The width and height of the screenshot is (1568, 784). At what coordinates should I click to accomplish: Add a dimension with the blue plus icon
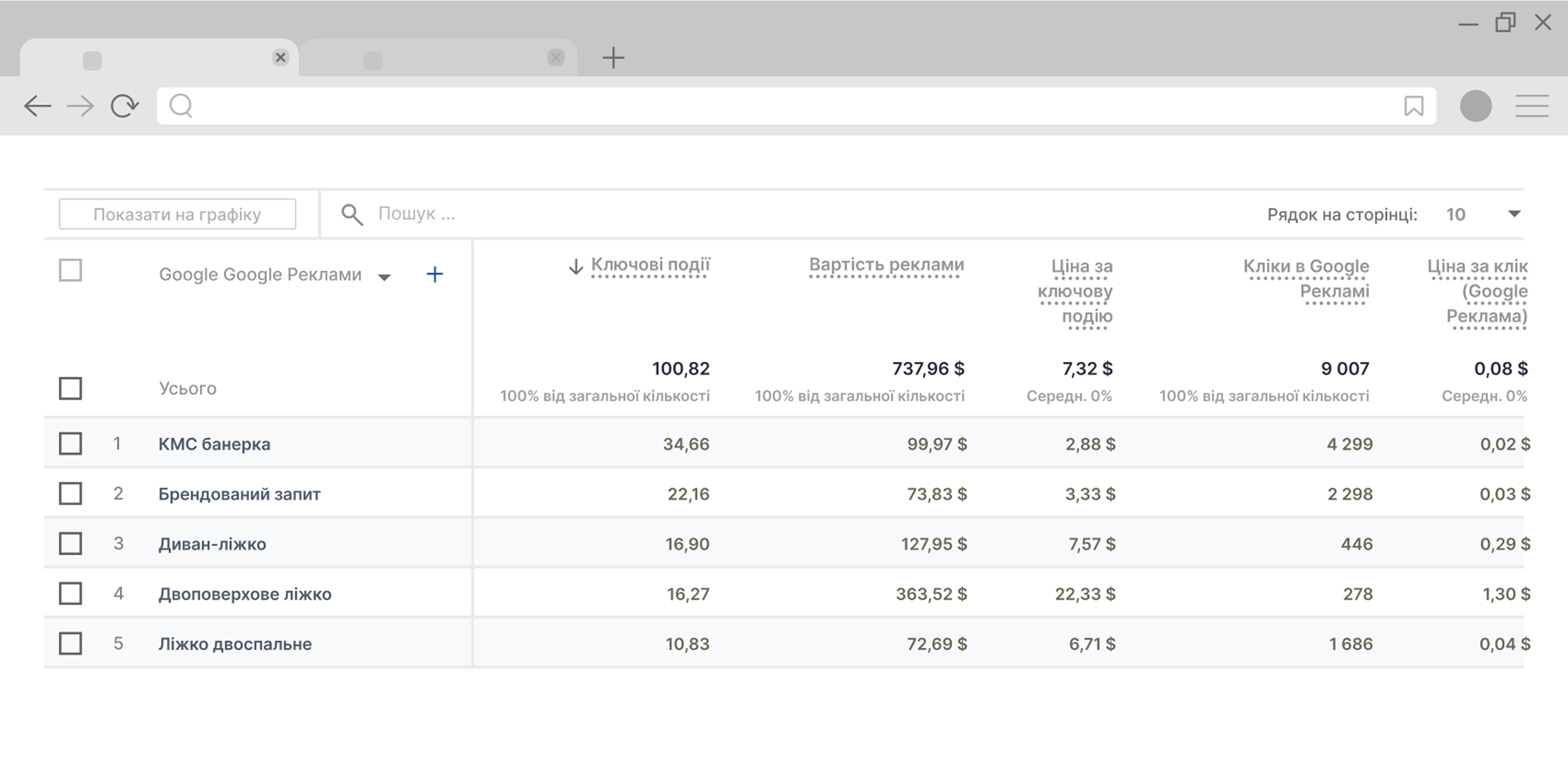[434, 274]
